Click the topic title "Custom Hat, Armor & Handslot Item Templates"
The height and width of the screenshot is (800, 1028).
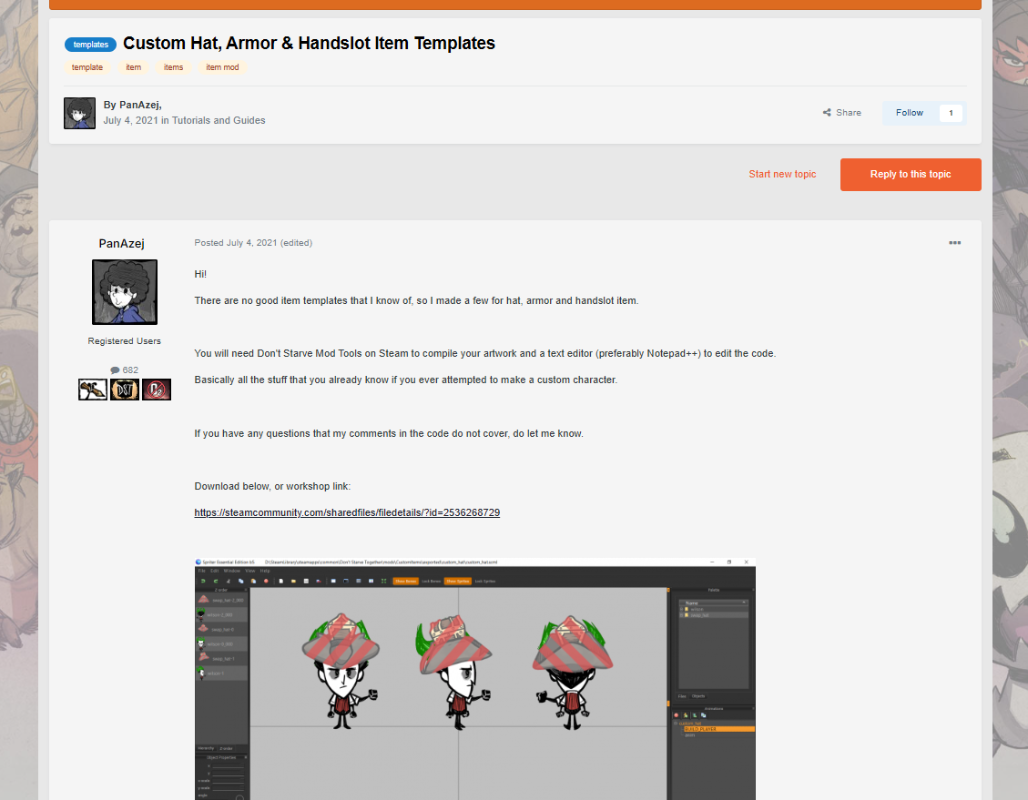coord(309,43)
